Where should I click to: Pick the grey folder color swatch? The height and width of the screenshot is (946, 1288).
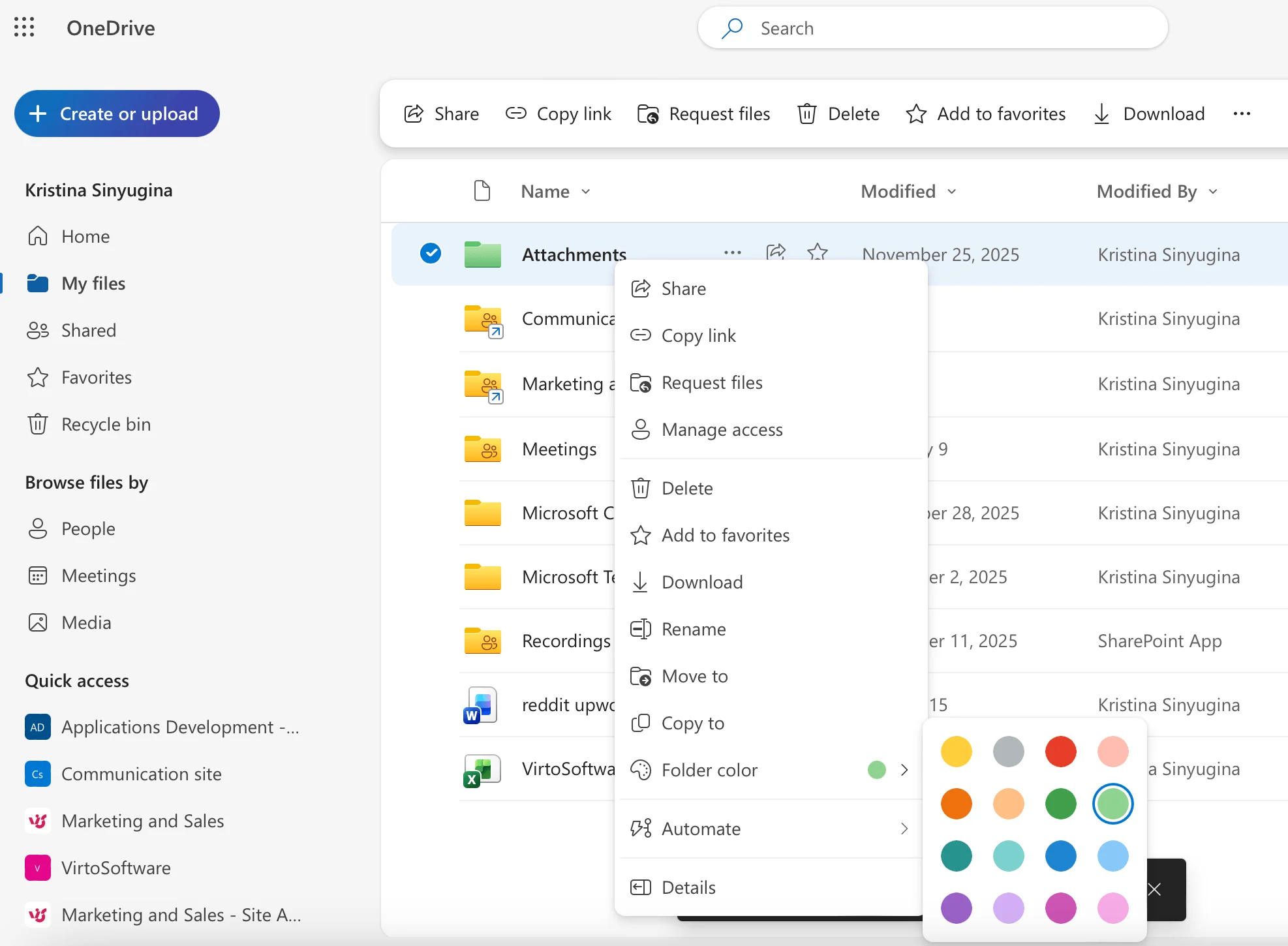[x=1009, y=752]
